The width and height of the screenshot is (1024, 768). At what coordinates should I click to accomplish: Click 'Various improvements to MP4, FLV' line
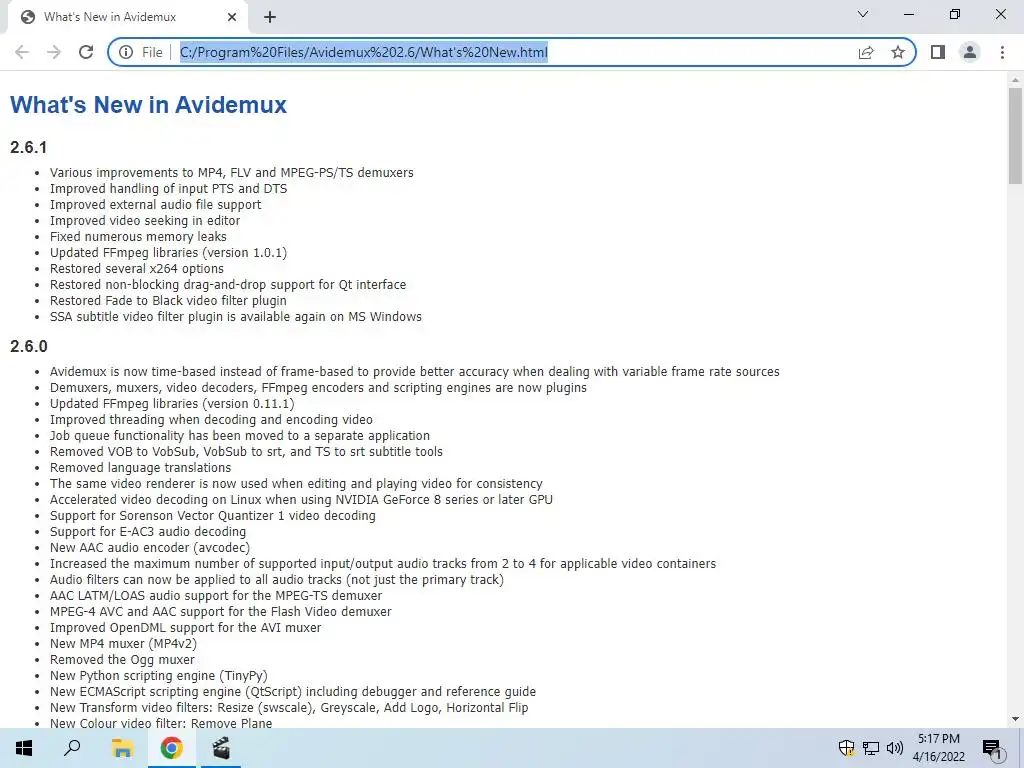[x=232, y=172]
